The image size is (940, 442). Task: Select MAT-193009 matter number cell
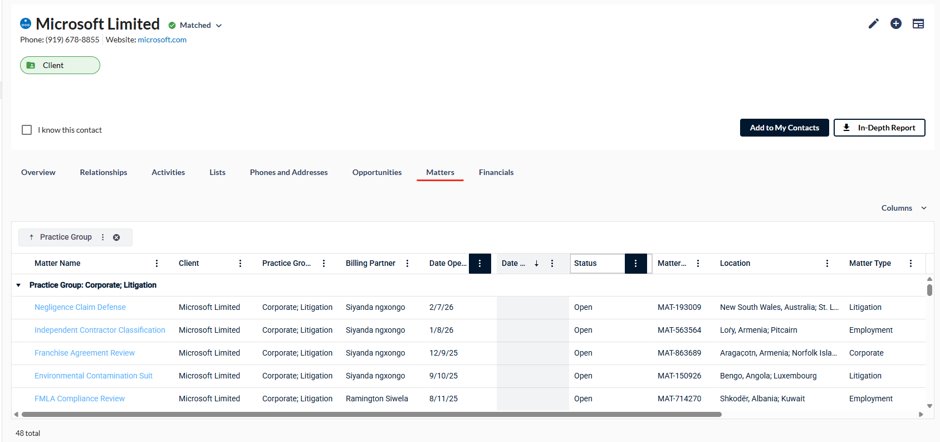tap(679, 307)
